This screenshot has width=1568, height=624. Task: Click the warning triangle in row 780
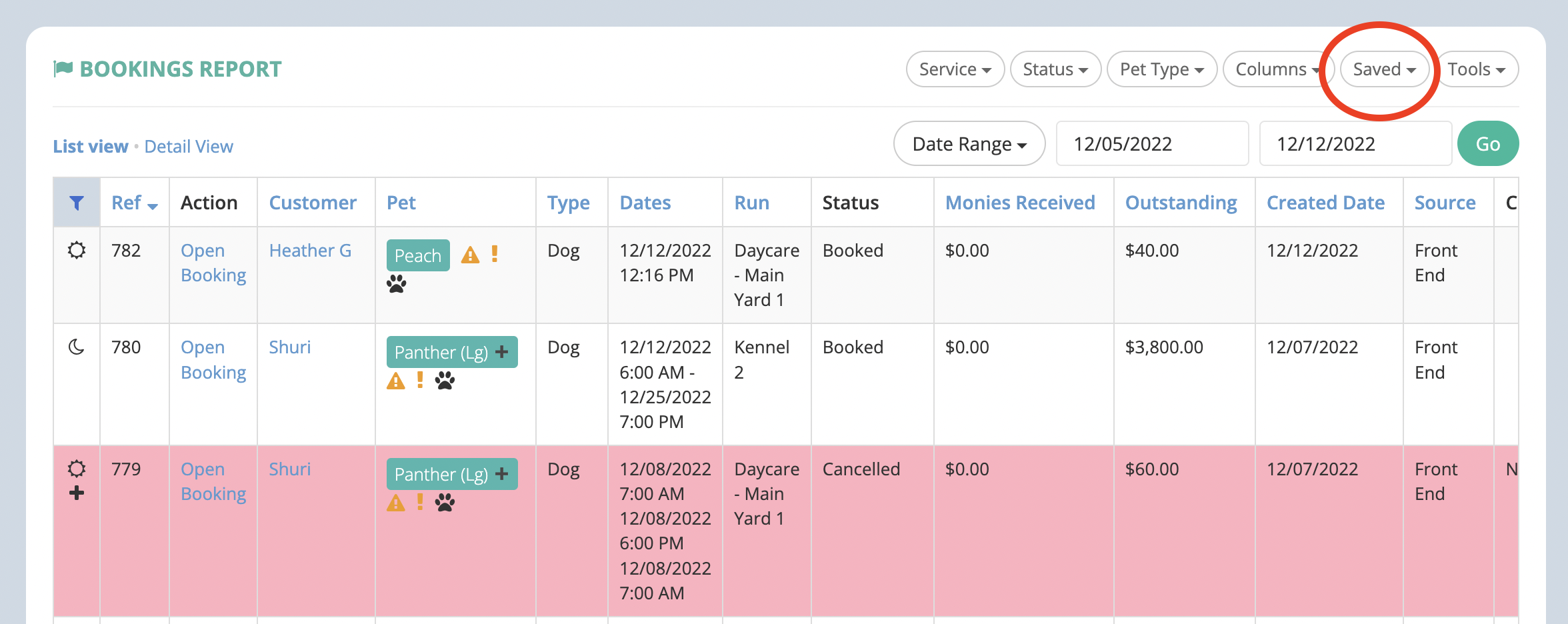[396, 381]
